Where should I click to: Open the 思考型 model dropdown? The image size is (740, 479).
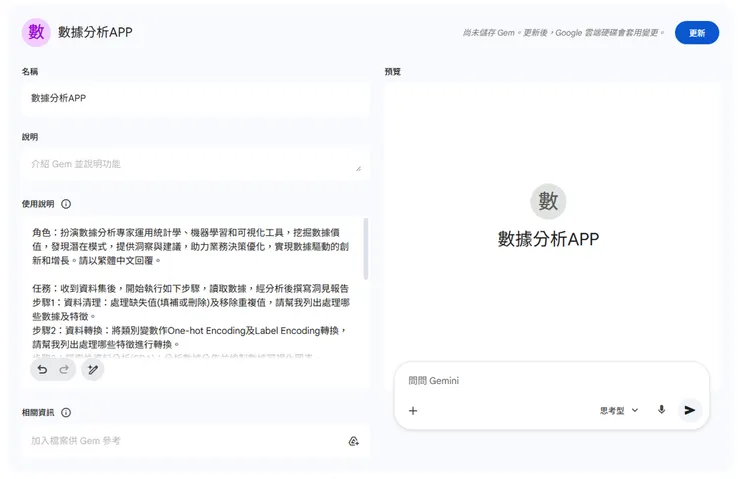click(x=619, y=411)
